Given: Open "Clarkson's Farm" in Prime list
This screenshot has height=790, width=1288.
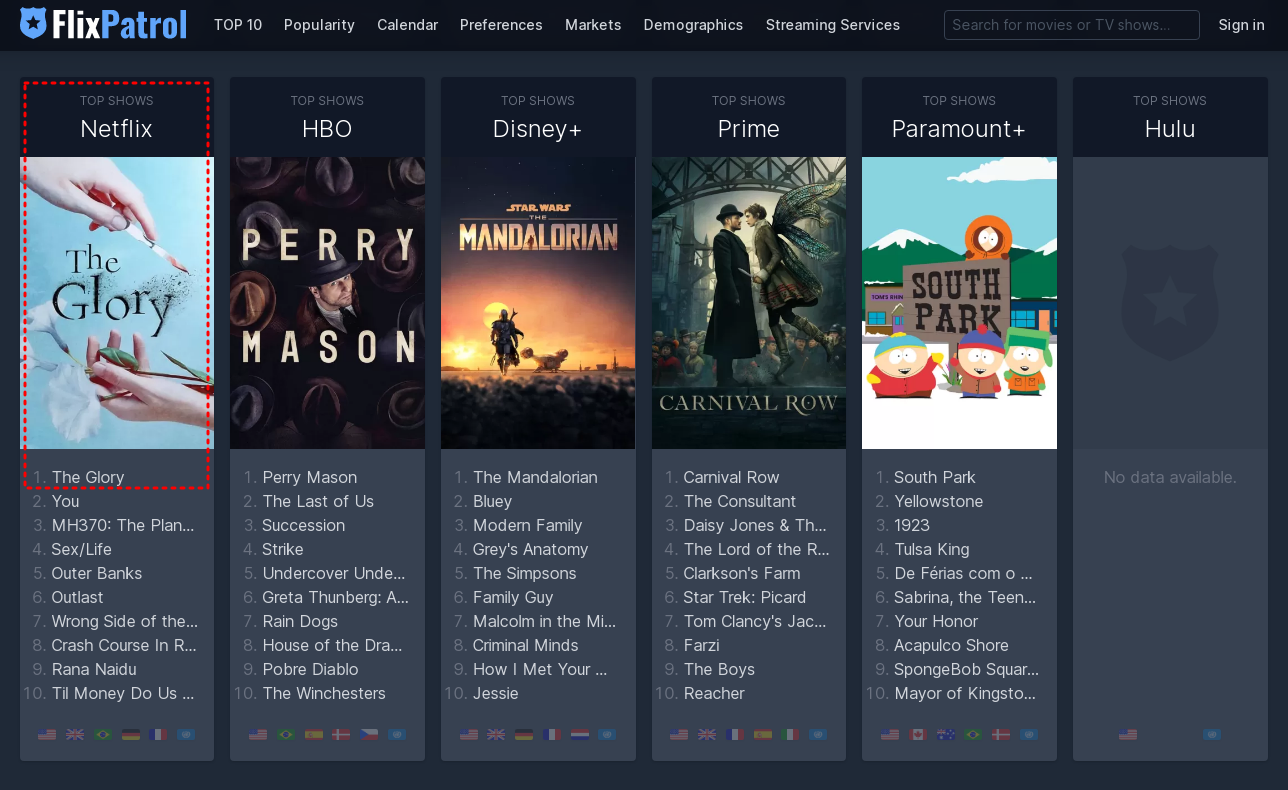Looking at the screenshot, I should click(x=742, y=573).
